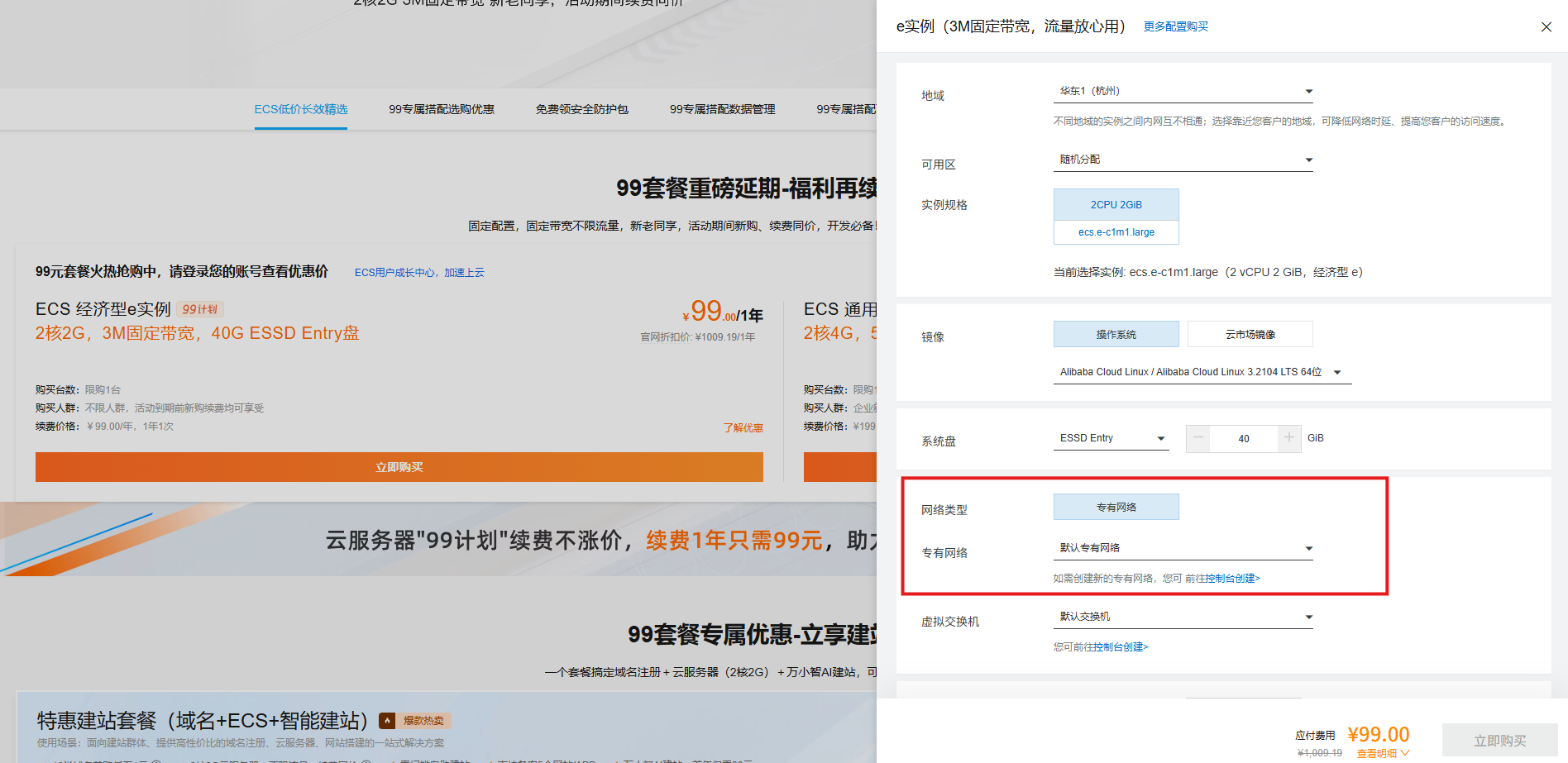Click the 特惠建站套餐 heading
Image resolution: width=1568 pixels, height=763 pixels.
(202, 721)
